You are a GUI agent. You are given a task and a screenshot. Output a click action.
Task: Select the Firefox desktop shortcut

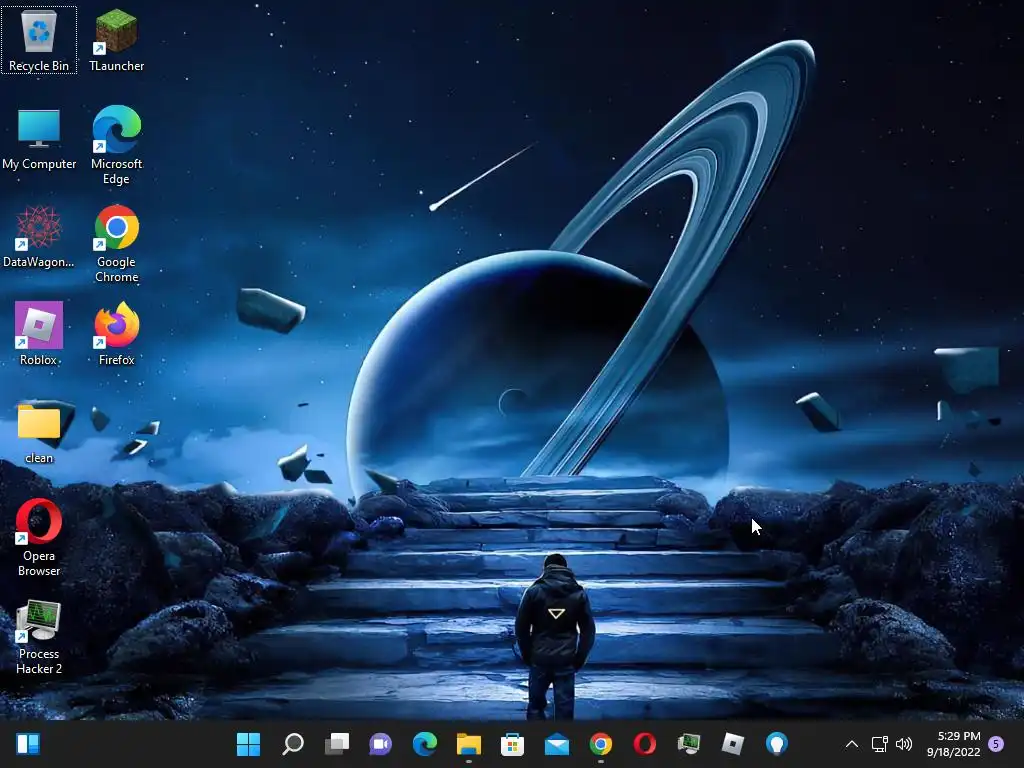click(116, 334)
